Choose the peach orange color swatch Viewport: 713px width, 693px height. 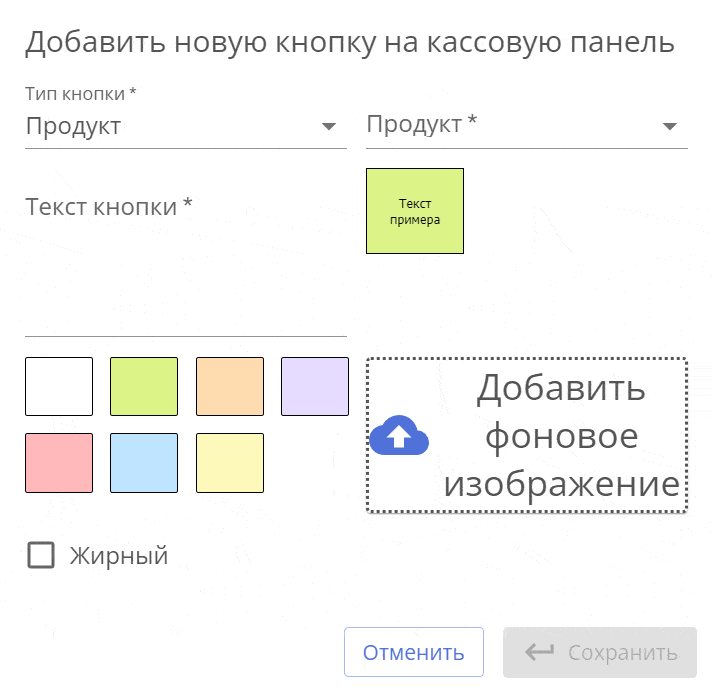(230, 386)
